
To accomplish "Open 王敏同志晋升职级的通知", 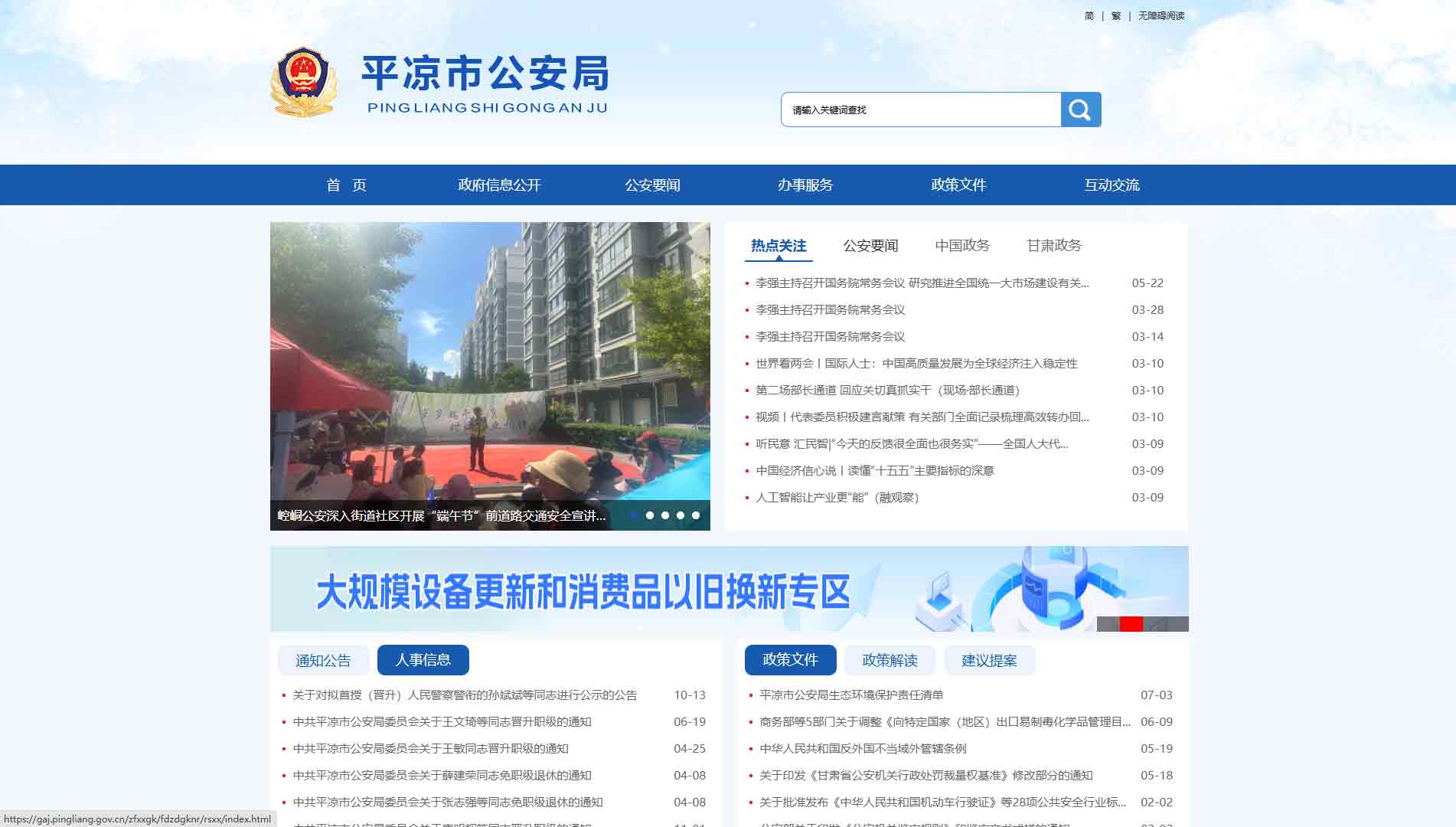I will pos(430,749).
